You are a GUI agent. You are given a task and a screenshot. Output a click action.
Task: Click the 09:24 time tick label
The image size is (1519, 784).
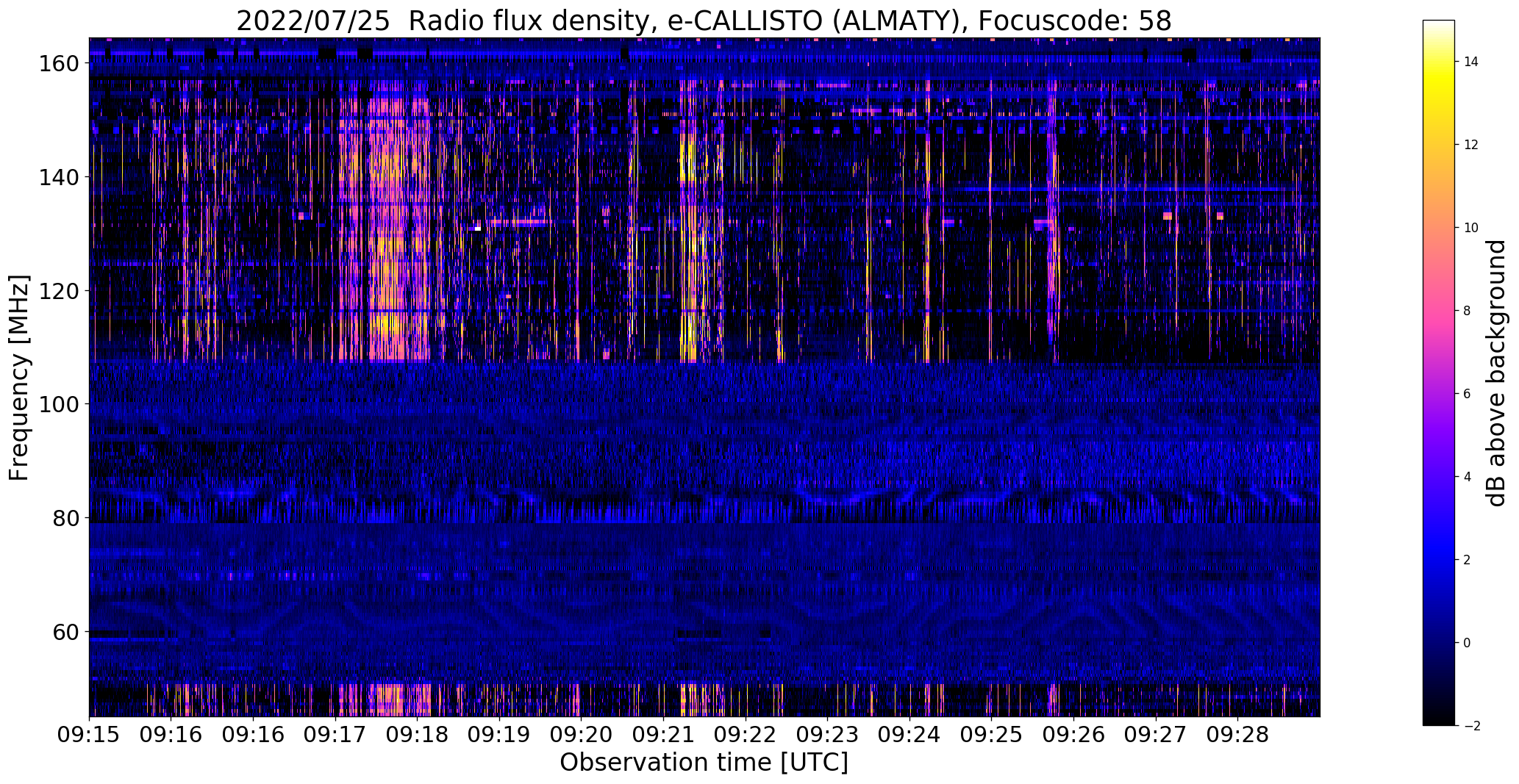[x=909, y=735]
